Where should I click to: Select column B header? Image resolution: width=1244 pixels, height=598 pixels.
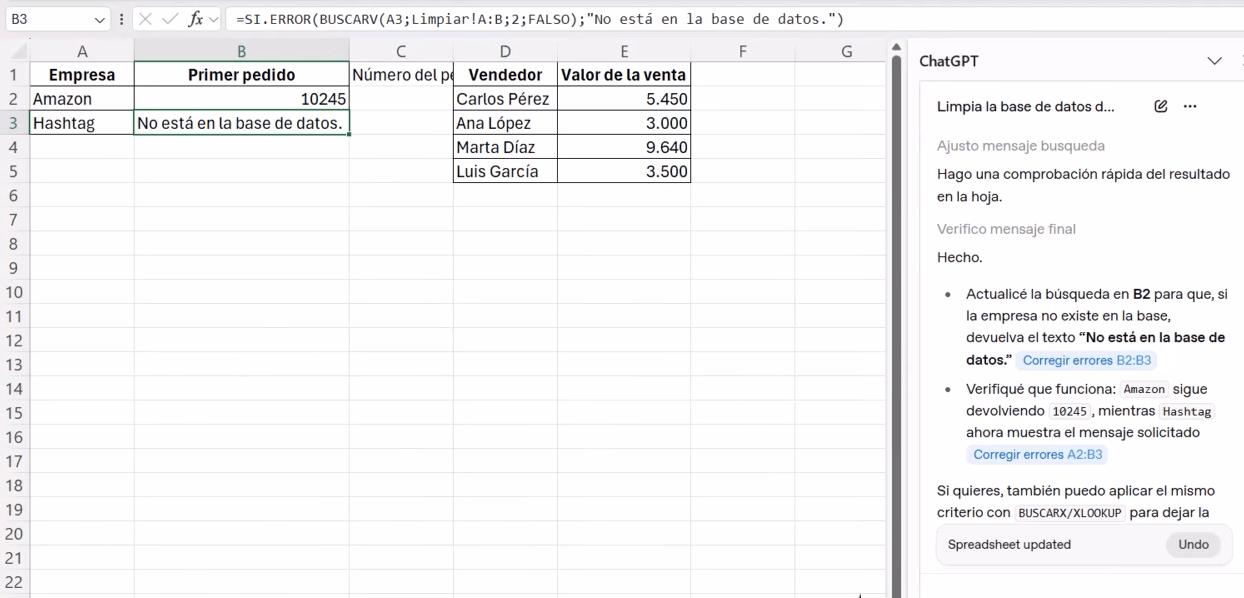[x=241, y=52]
